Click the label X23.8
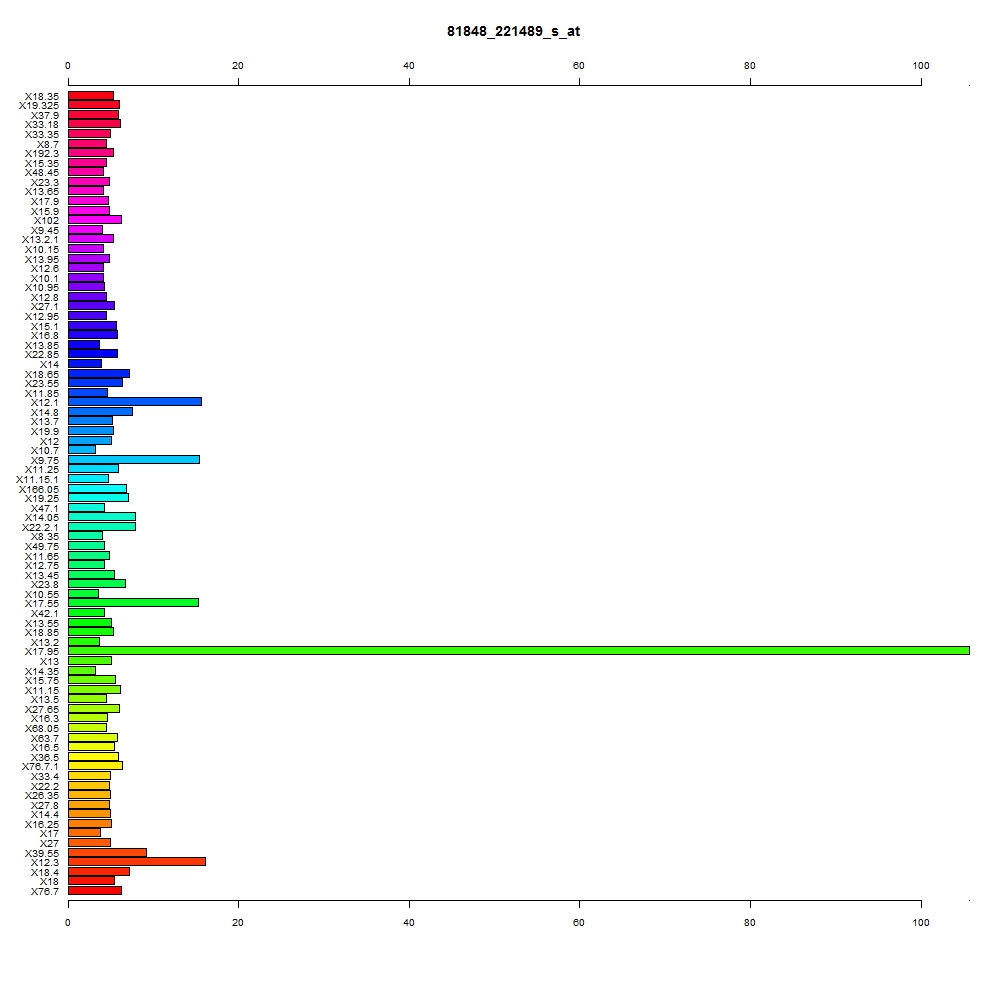This screenshot has width=1000, height=1000. pos(45,584)
